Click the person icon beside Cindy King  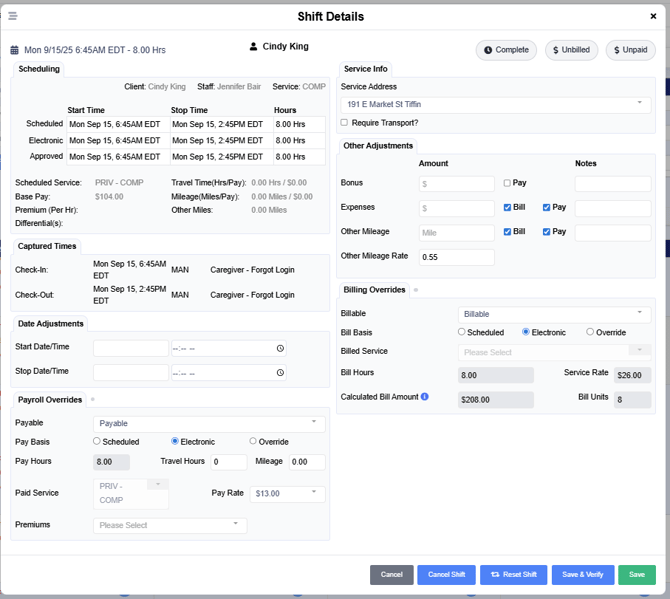[253, 46]
